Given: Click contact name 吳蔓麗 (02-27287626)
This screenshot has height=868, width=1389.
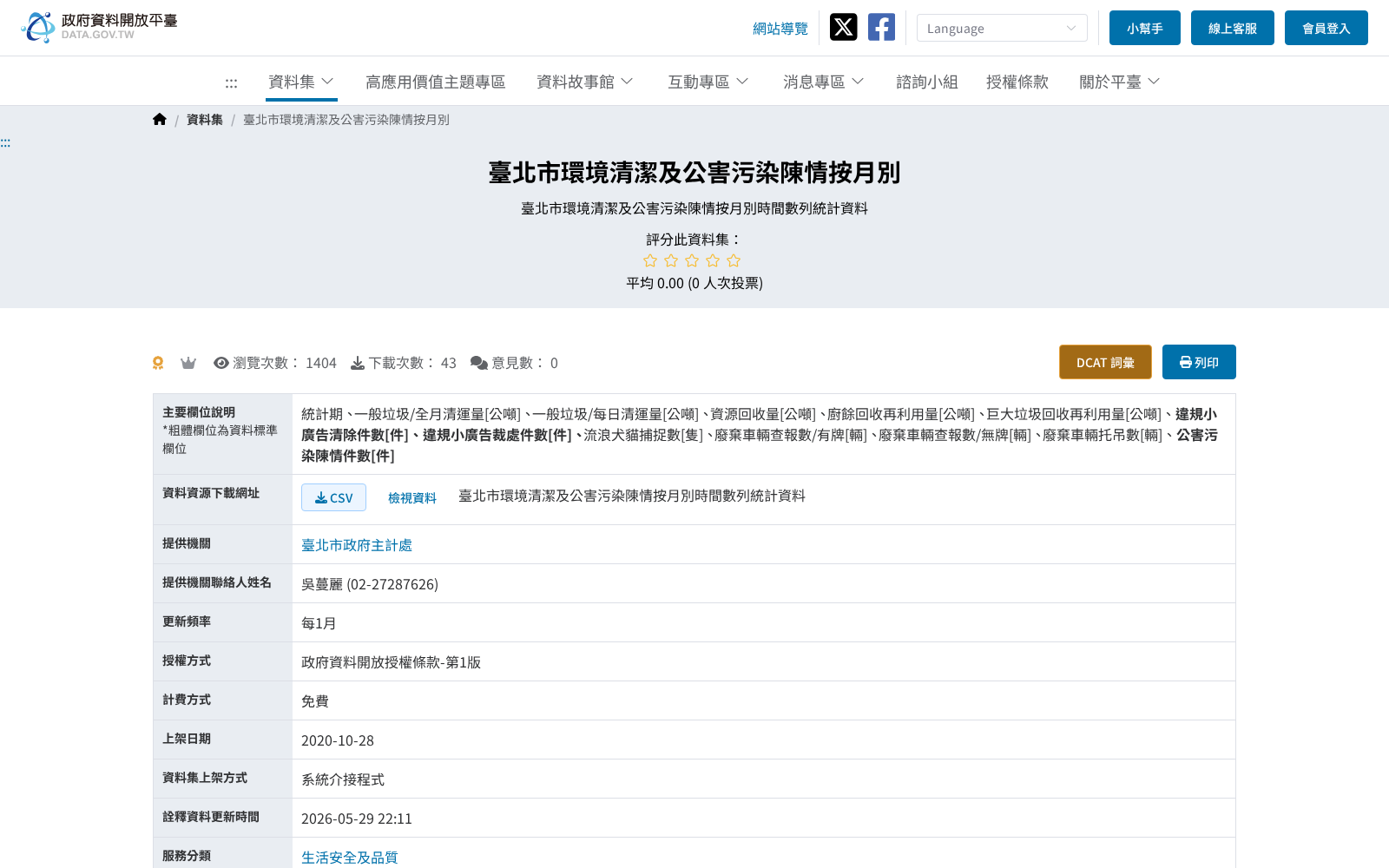Looking at the screenshot, I should click(x=370, y=584).
